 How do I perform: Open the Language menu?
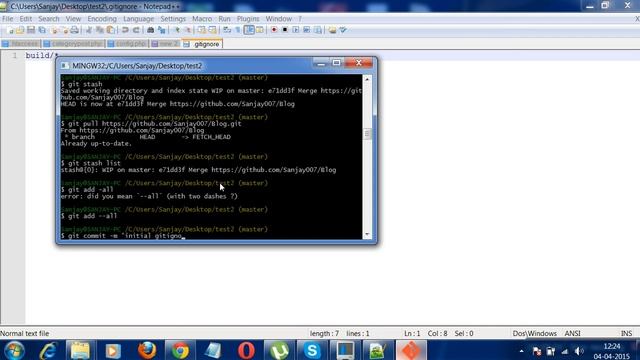tap(138, 19)
